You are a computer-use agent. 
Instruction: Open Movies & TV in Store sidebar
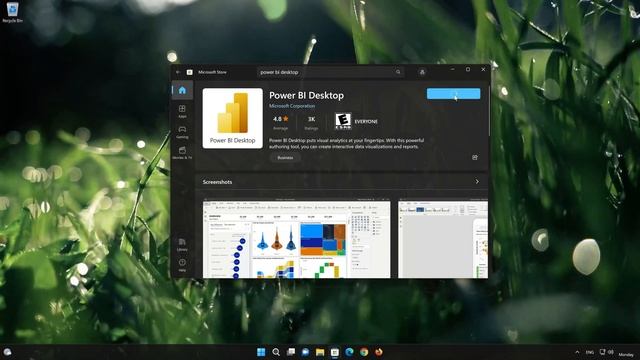click(182, 153)
